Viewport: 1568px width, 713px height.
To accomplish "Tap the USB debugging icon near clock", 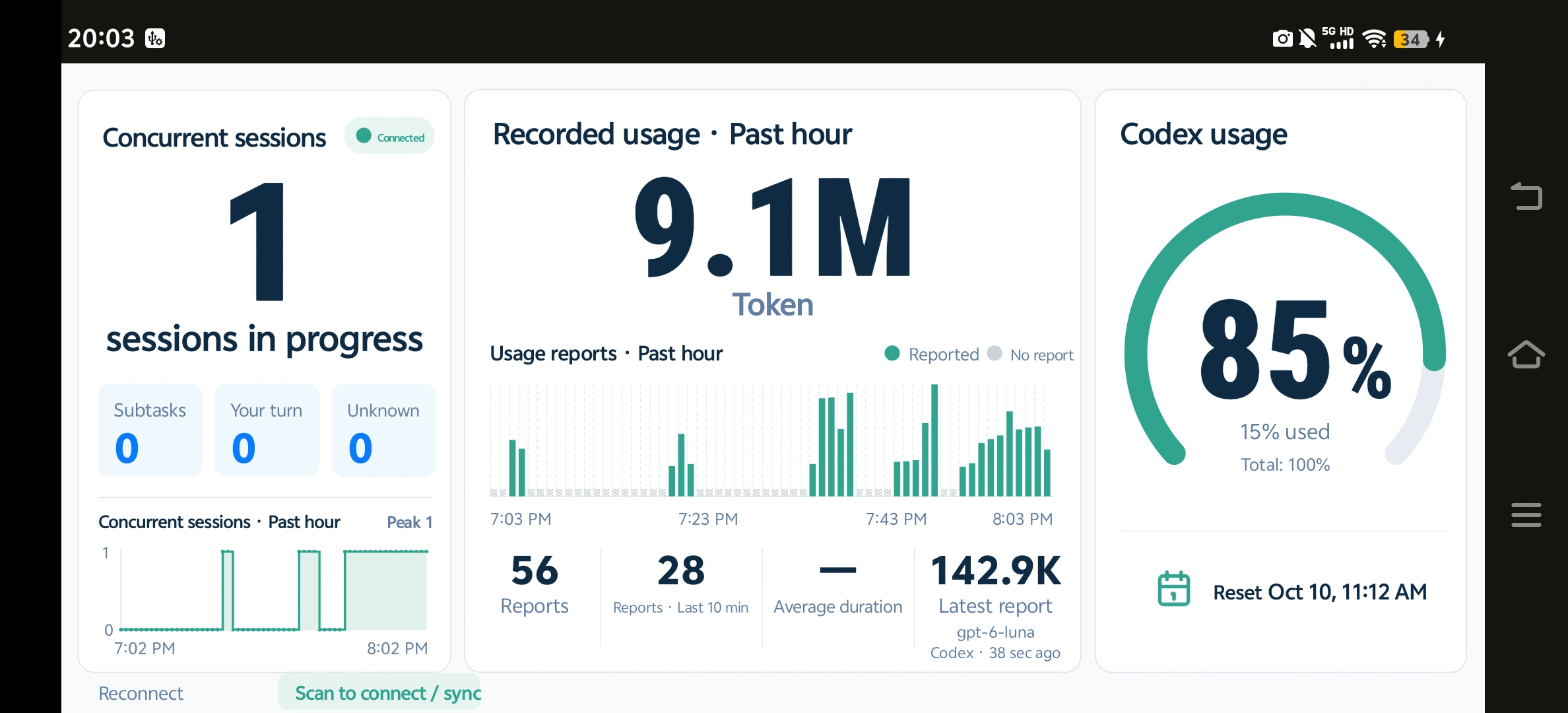I will point(155,38).
